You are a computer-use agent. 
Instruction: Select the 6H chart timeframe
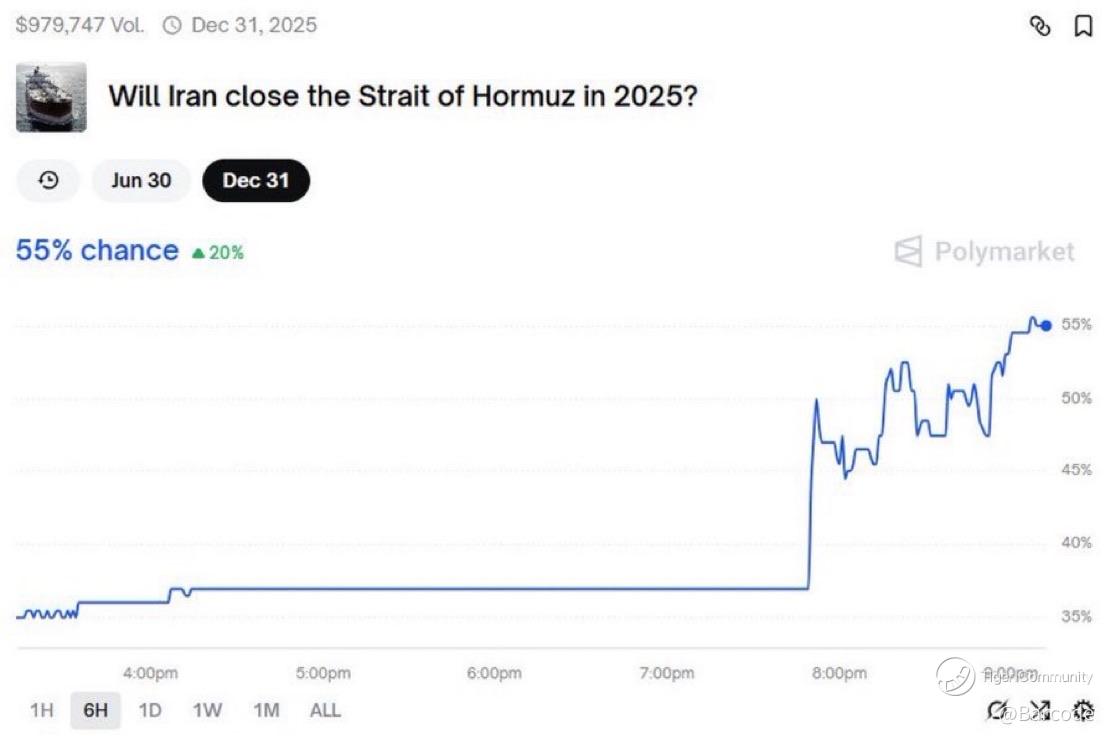pos(95,711)
